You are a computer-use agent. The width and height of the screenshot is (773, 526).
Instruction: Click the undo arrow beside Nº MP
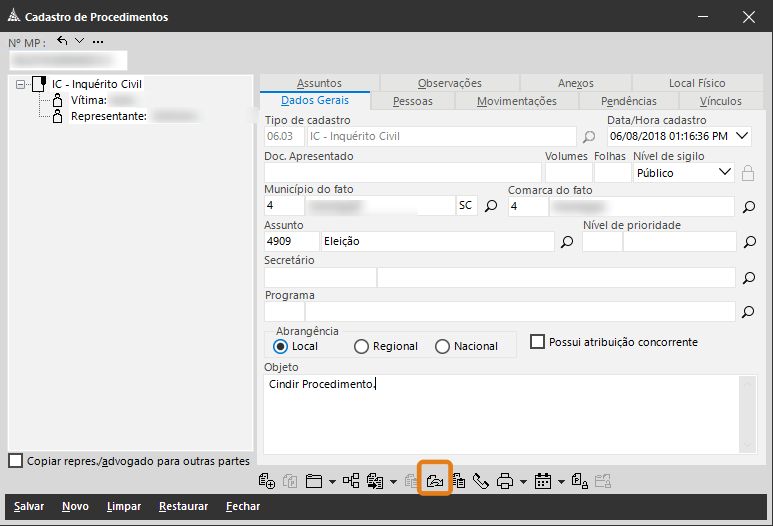click(62, 40)
